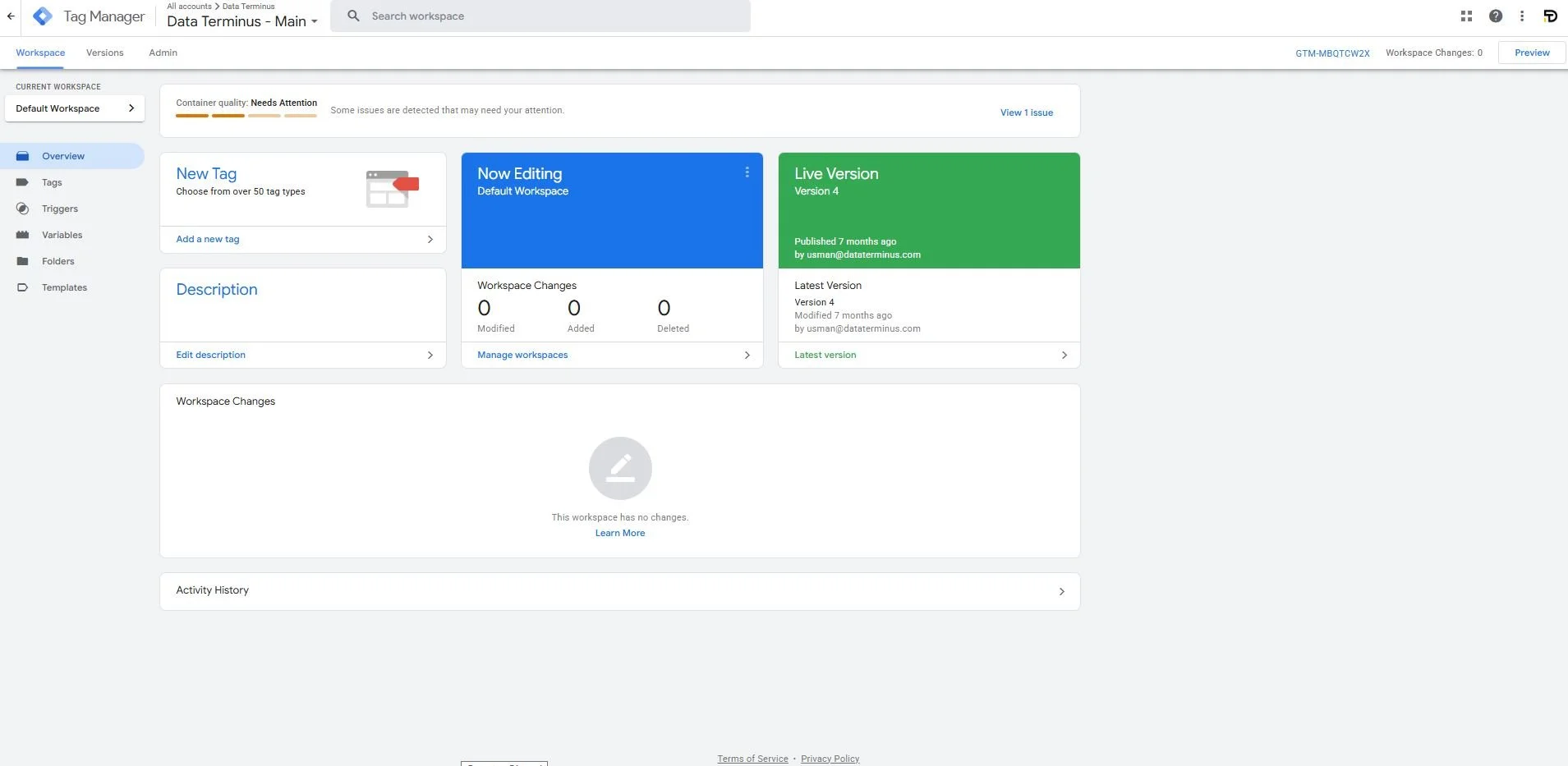The width and height of the screenshot is (1568, 766).
Task: Click the Latest version link
Action: coord(825,355)
